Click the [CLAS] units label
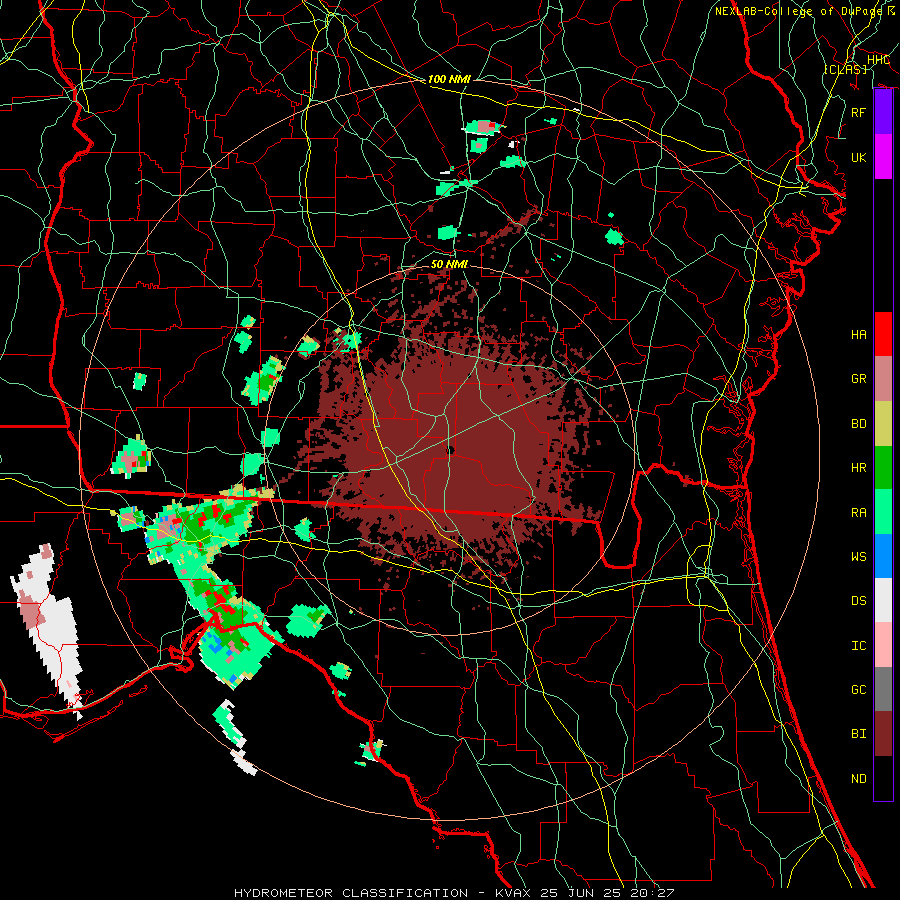Viewport: 900px width, 900px height. coord(845,69)
